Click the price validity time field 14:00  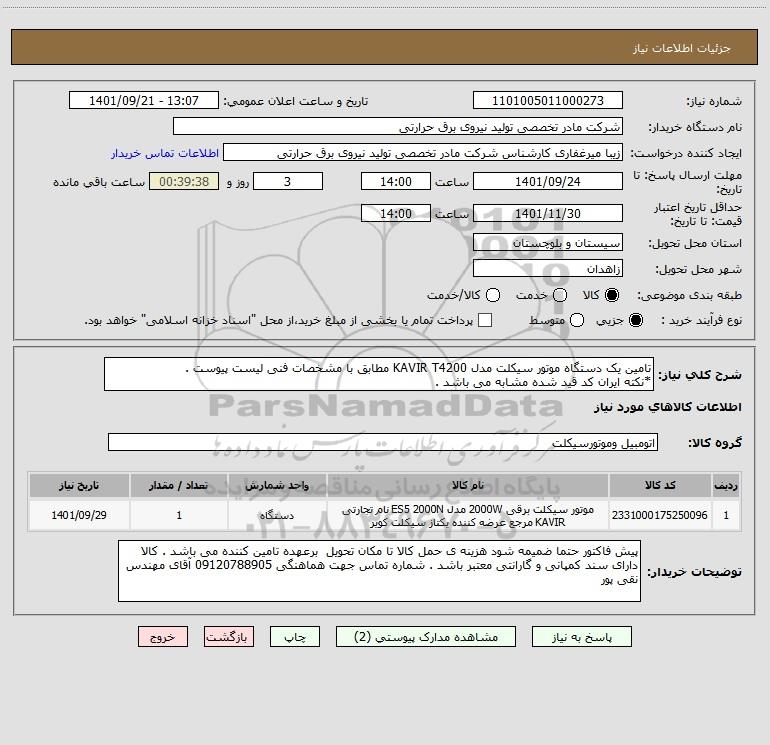pos(396,213)
